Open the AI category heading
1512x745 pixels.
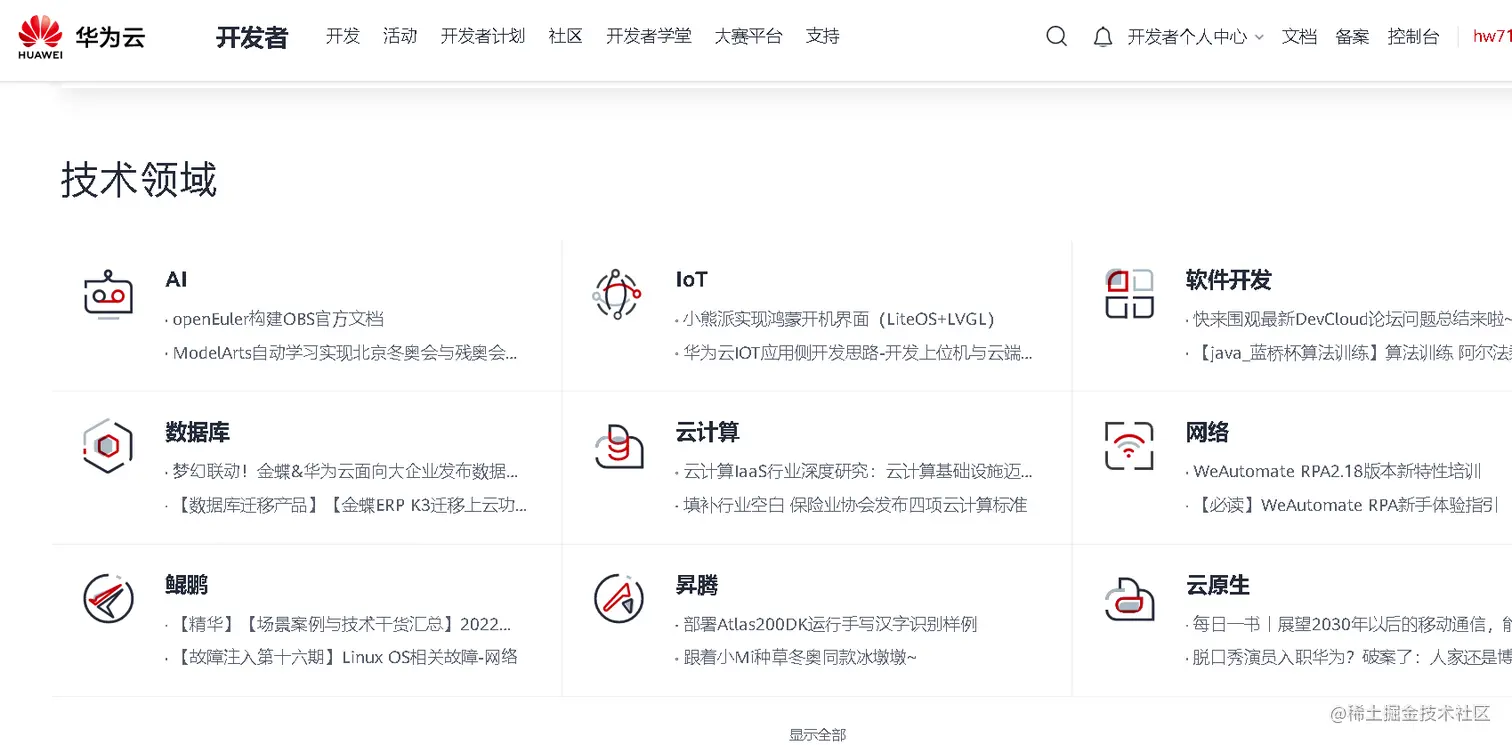point(176,280)
